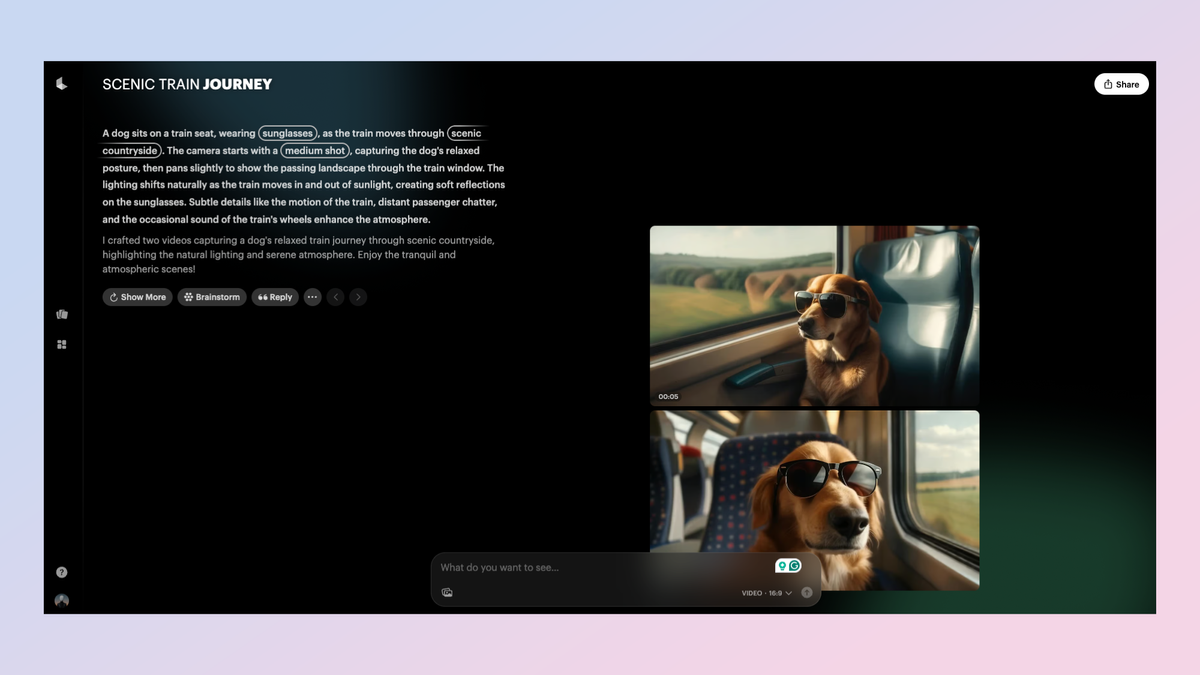Click the Grammarly icon in the prompt field
This screenshot has width=1200, height=675.
point(793,565)
